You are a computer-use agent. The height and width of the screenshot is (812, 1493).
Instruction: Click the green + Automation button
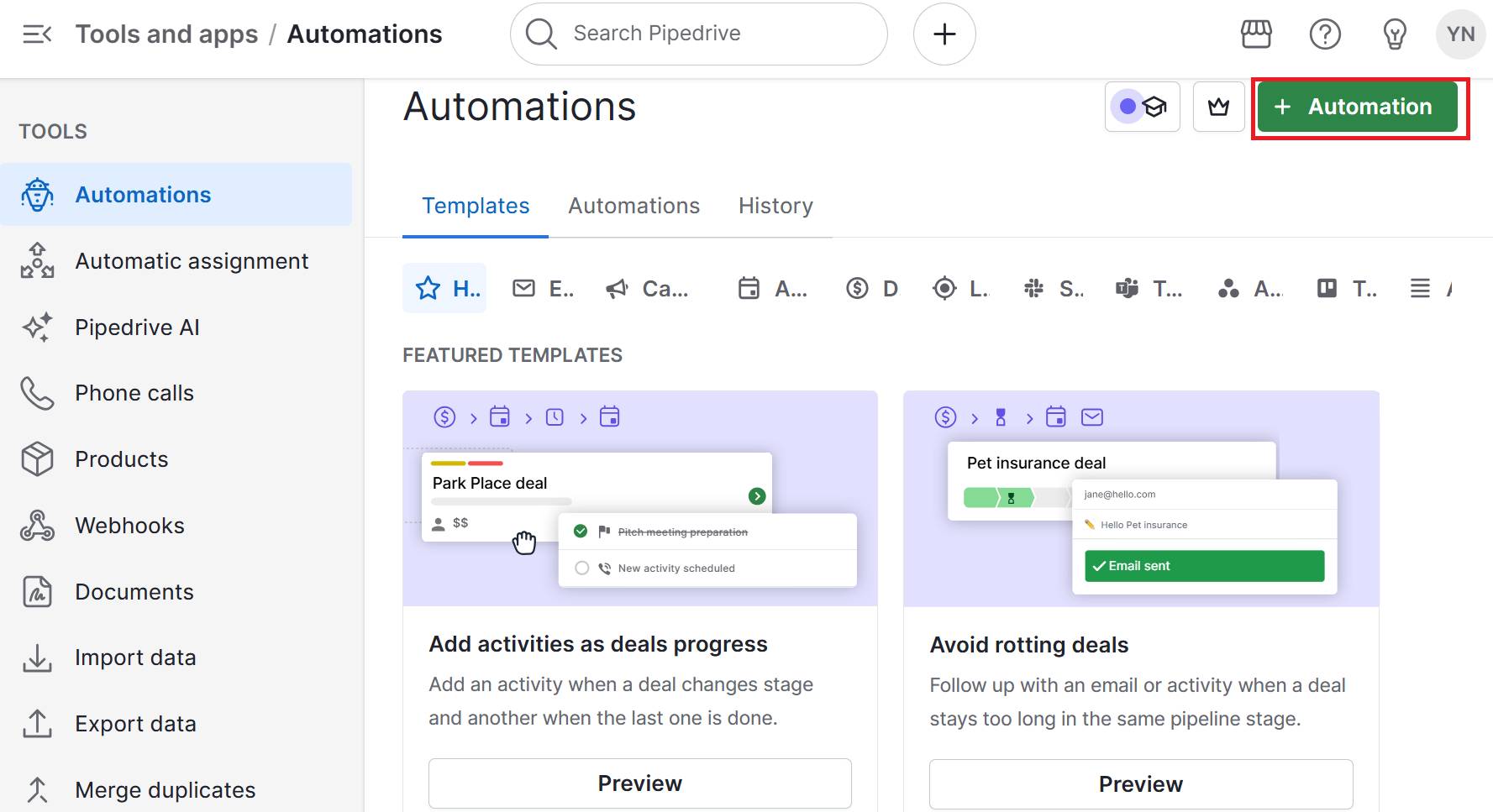coord(1357,107)
